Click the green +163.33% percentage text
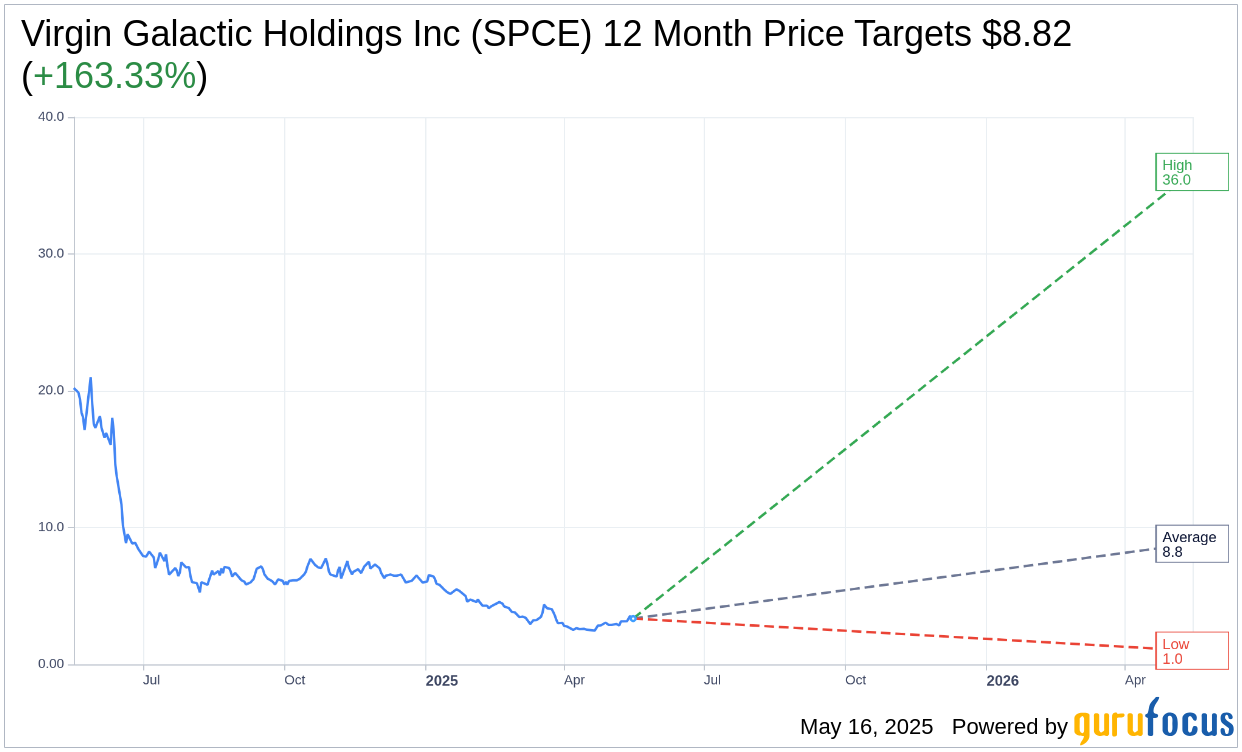1242x752 pixels. click(x=114, y=76)
